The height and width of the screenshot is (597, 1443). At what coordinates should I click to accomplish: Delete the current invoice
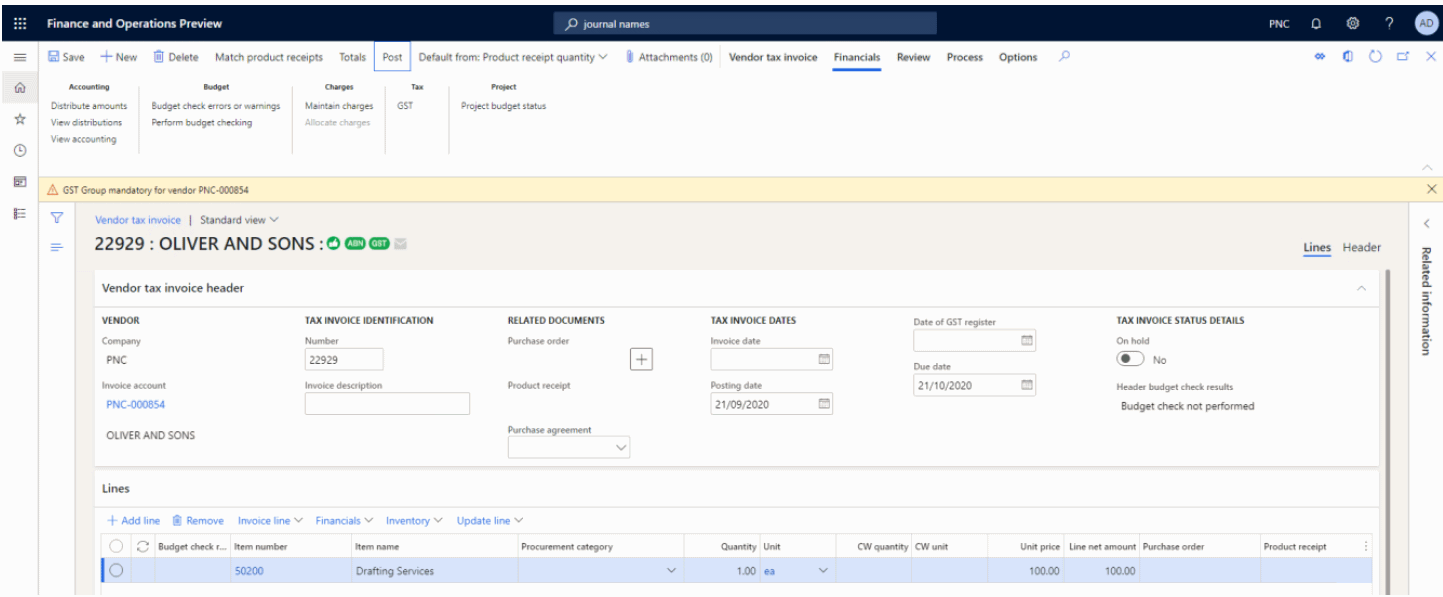click(176, 57)
